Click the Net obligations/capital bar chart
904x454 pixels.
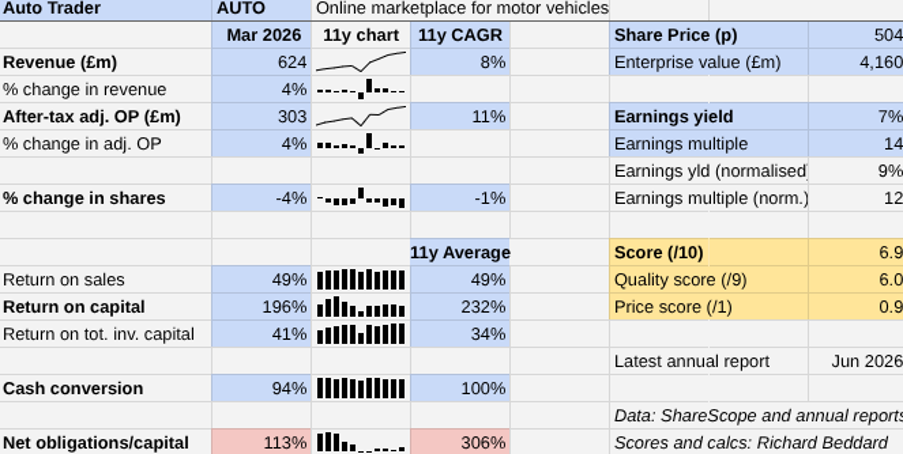pos(361,442)
